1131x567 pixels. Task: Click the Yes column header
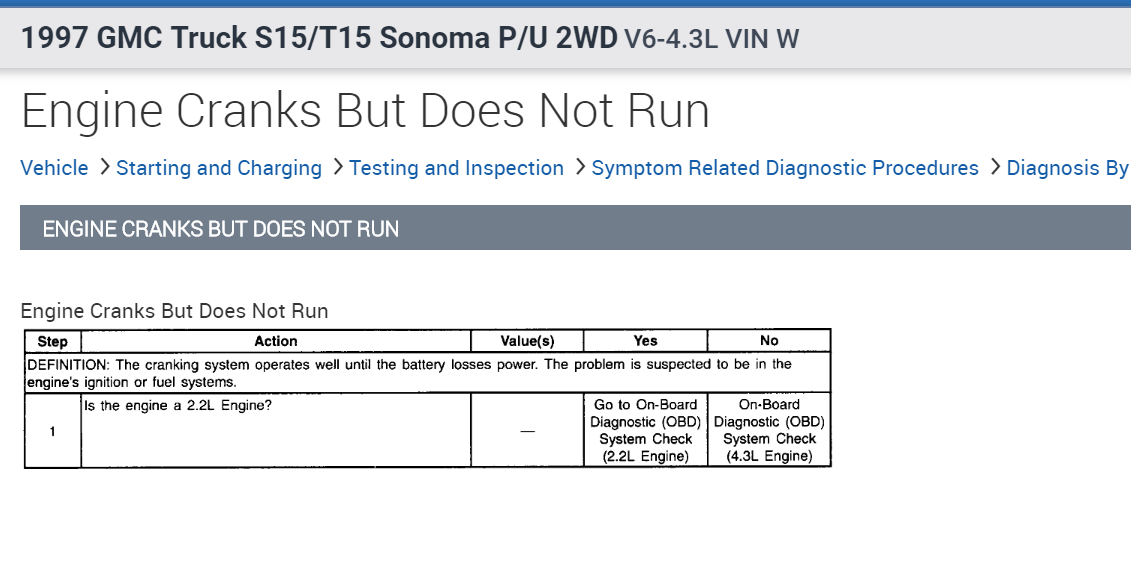(x=645, y=341)
